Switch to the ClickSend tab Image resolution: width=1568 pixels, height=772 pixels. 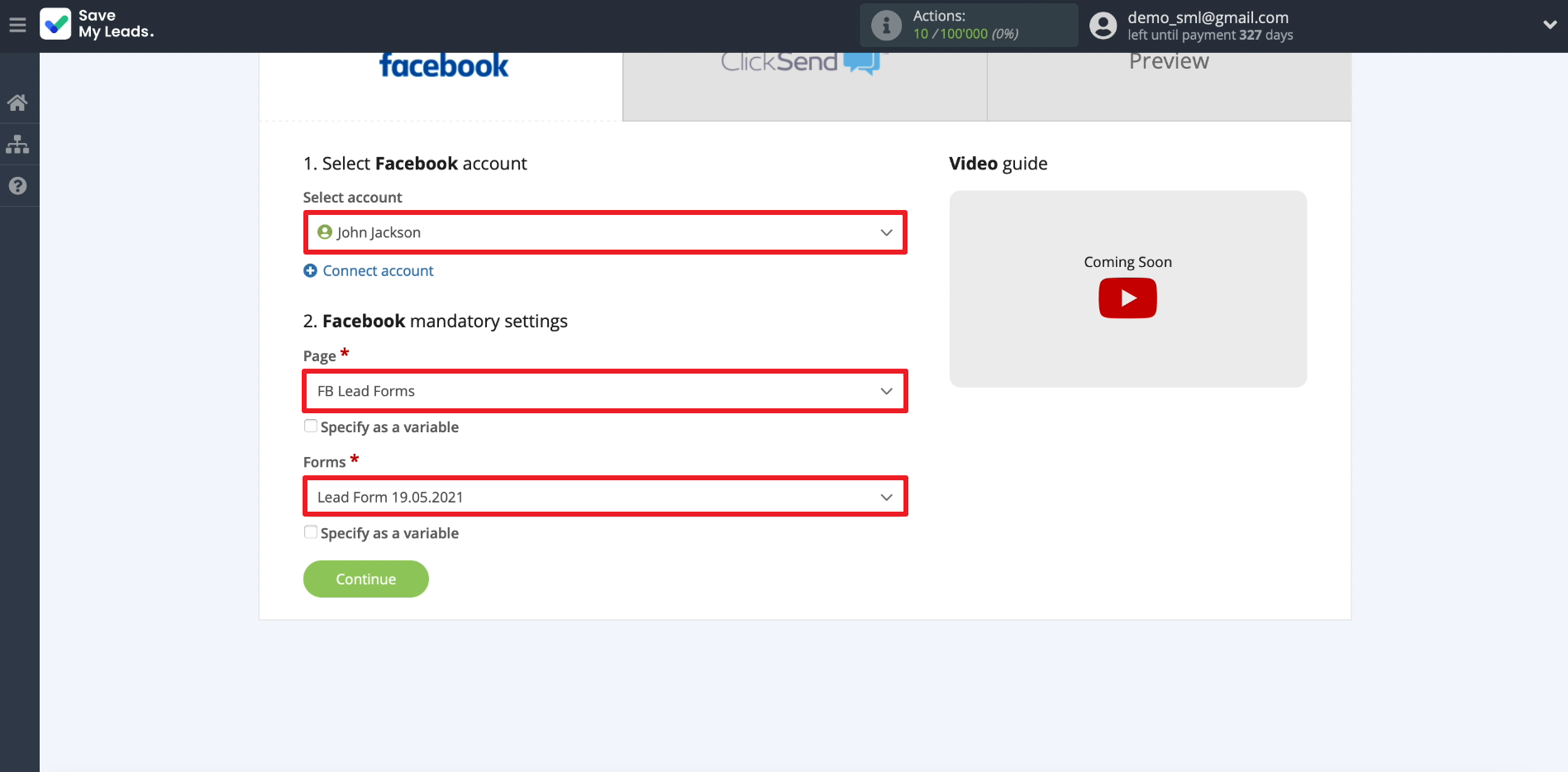[805, 87]
